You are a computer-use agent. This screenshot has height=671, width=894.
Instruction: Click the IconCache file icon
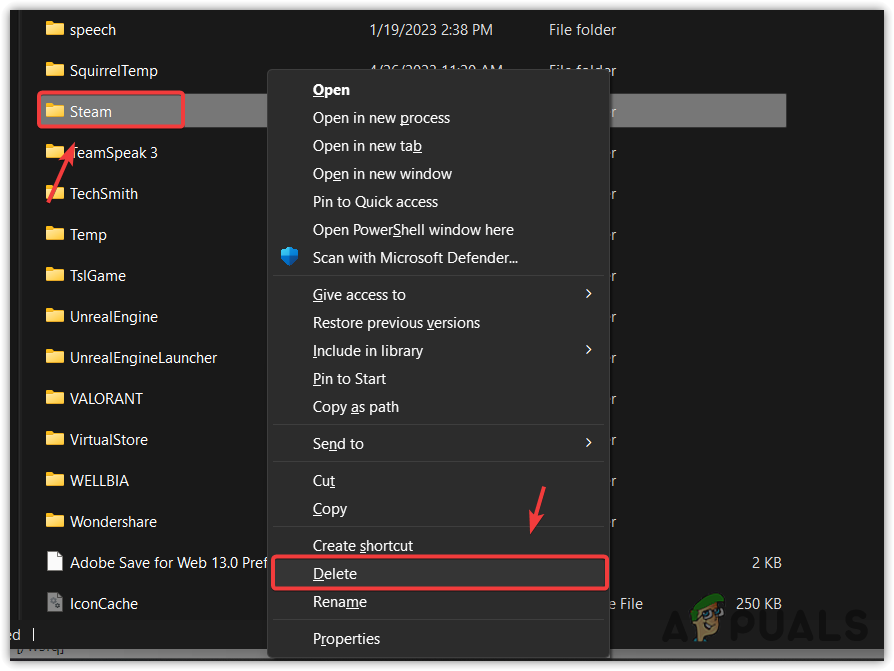pos(55,603)
